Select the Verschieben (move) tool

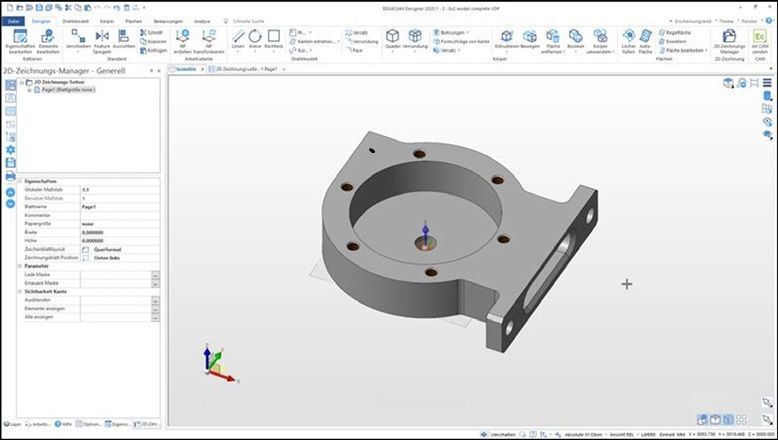point(78,40)
